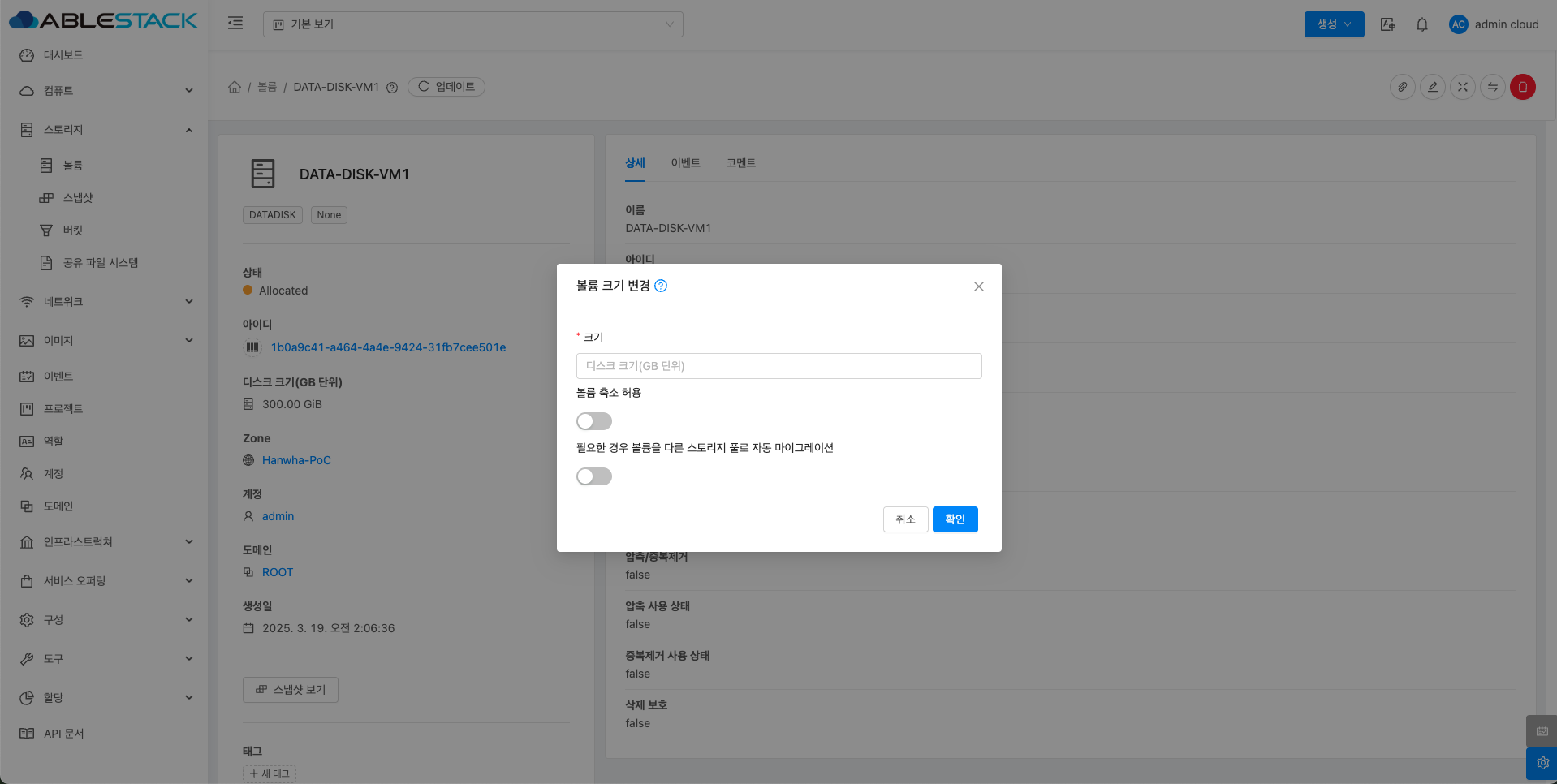Click the edit volume pencil icon
The height and width of the screenshot is (784, 1557).
pyautogui.click(x=1432, y=87)
